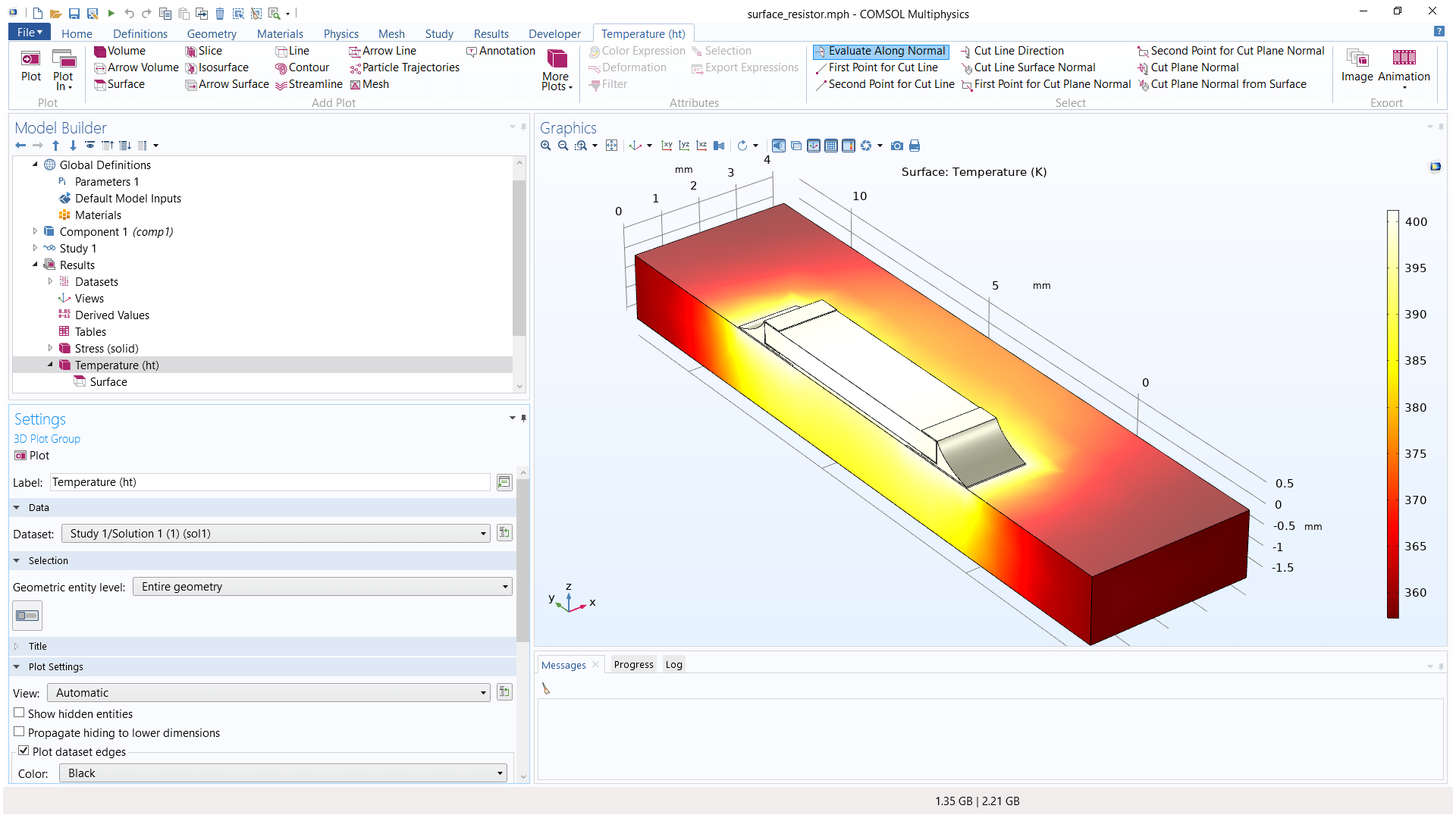Take a snapshot with the camera icon
The width and height of the screenshot is (1456, 815).
(x=897, y=145)
